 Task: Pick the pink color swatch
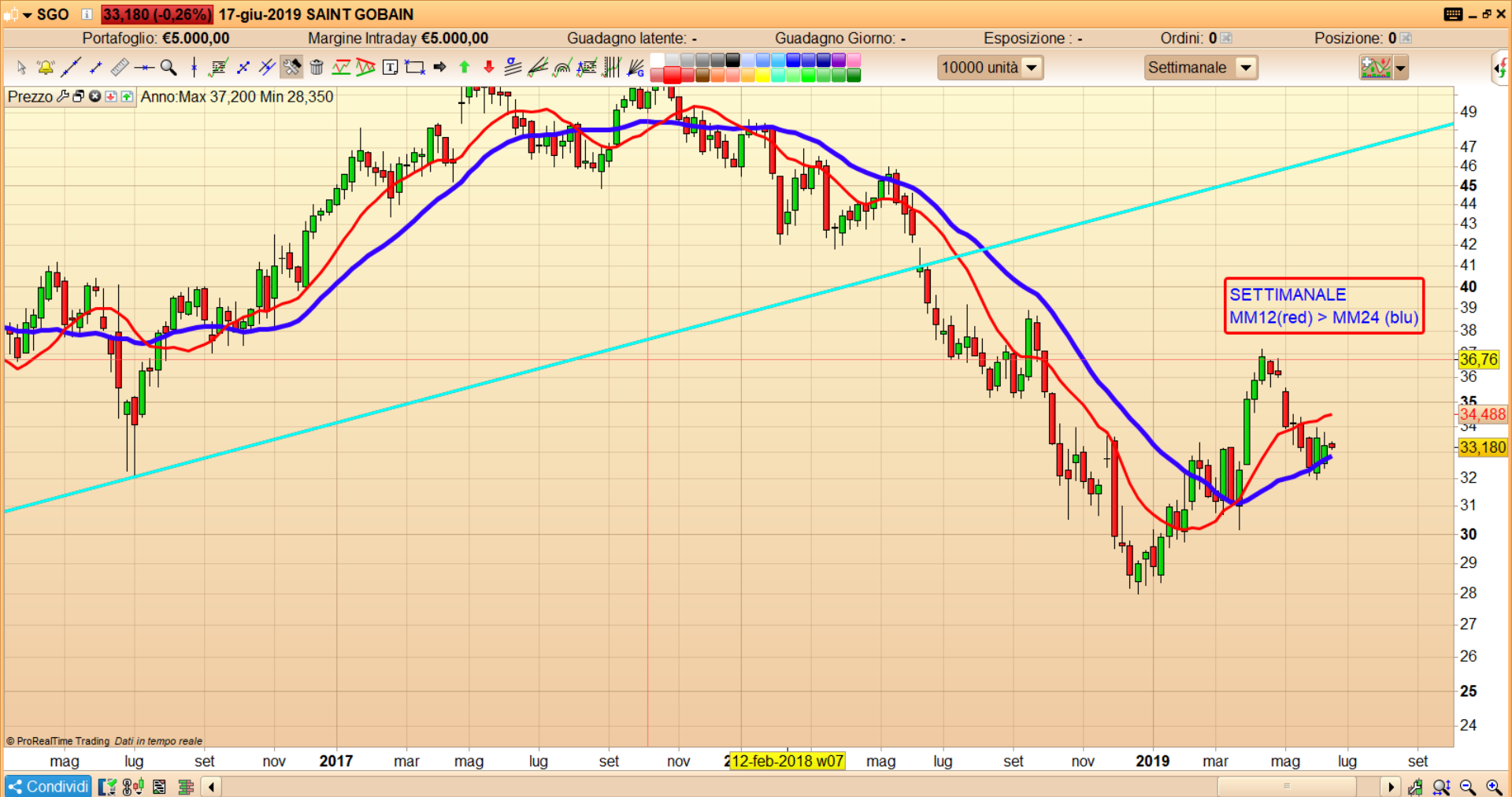coord(854,61)
